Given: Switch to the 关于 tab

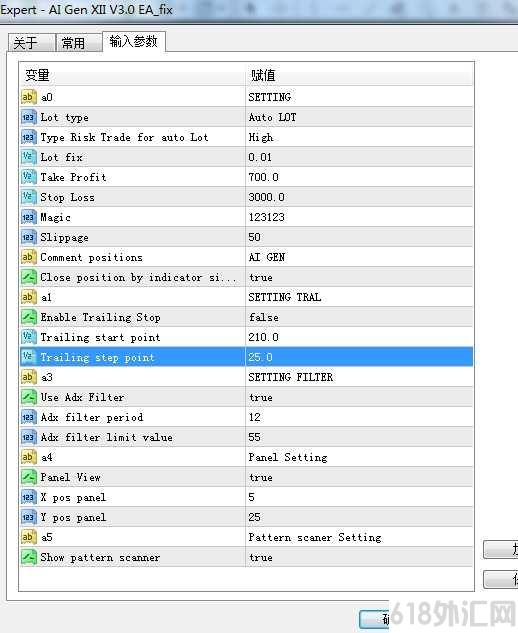Looking at the screenshot, I should coord(31,42).
